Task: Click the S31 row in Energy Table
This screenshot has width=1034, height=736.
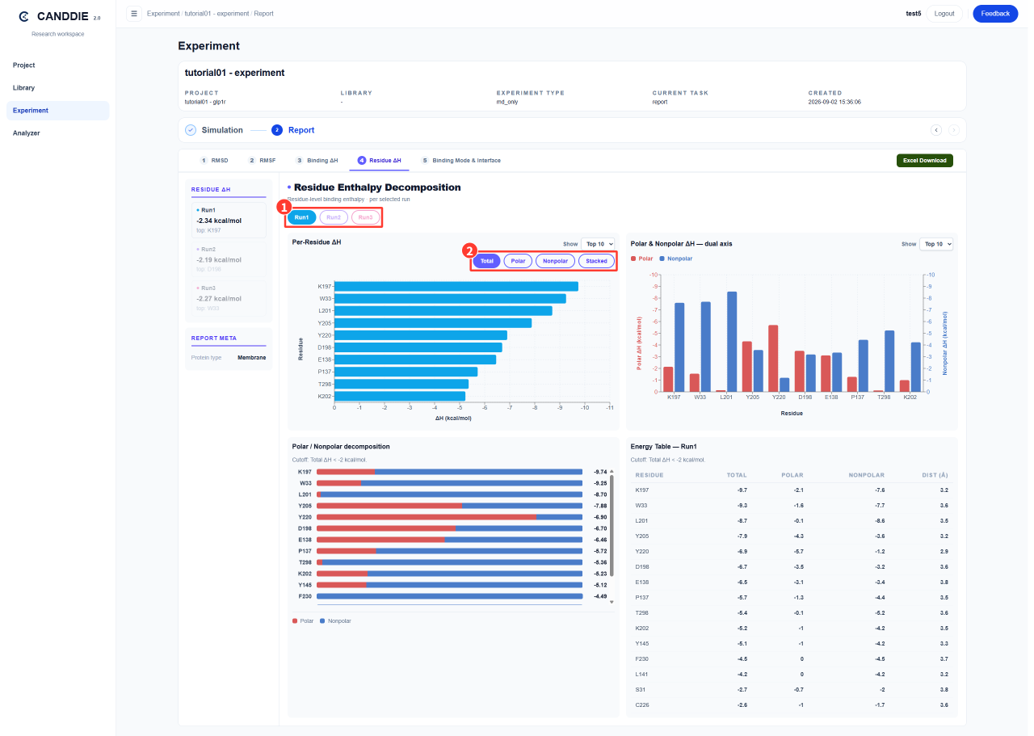Action: (x=791, y=689)
